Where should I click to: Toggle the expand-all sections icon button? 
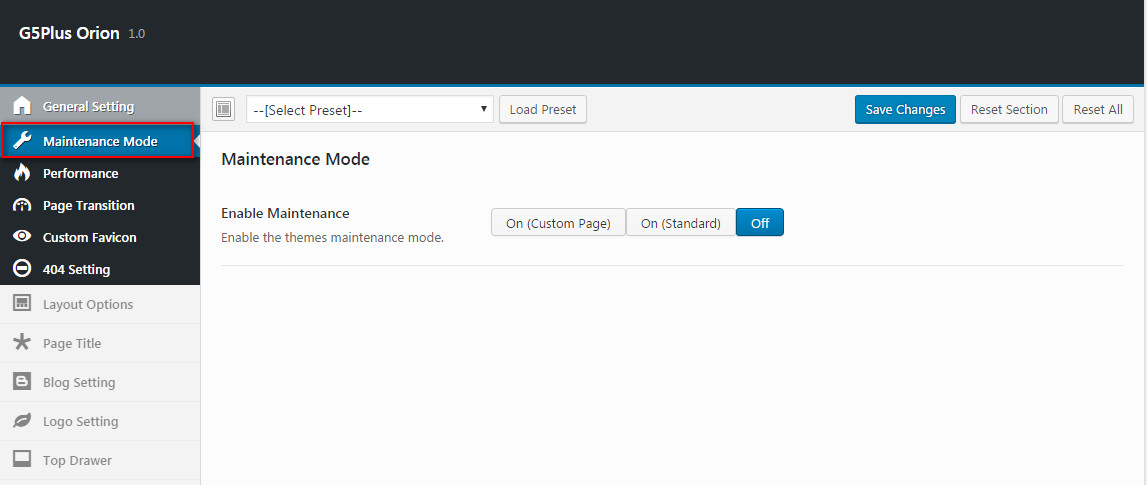click(x=223, y=109)
